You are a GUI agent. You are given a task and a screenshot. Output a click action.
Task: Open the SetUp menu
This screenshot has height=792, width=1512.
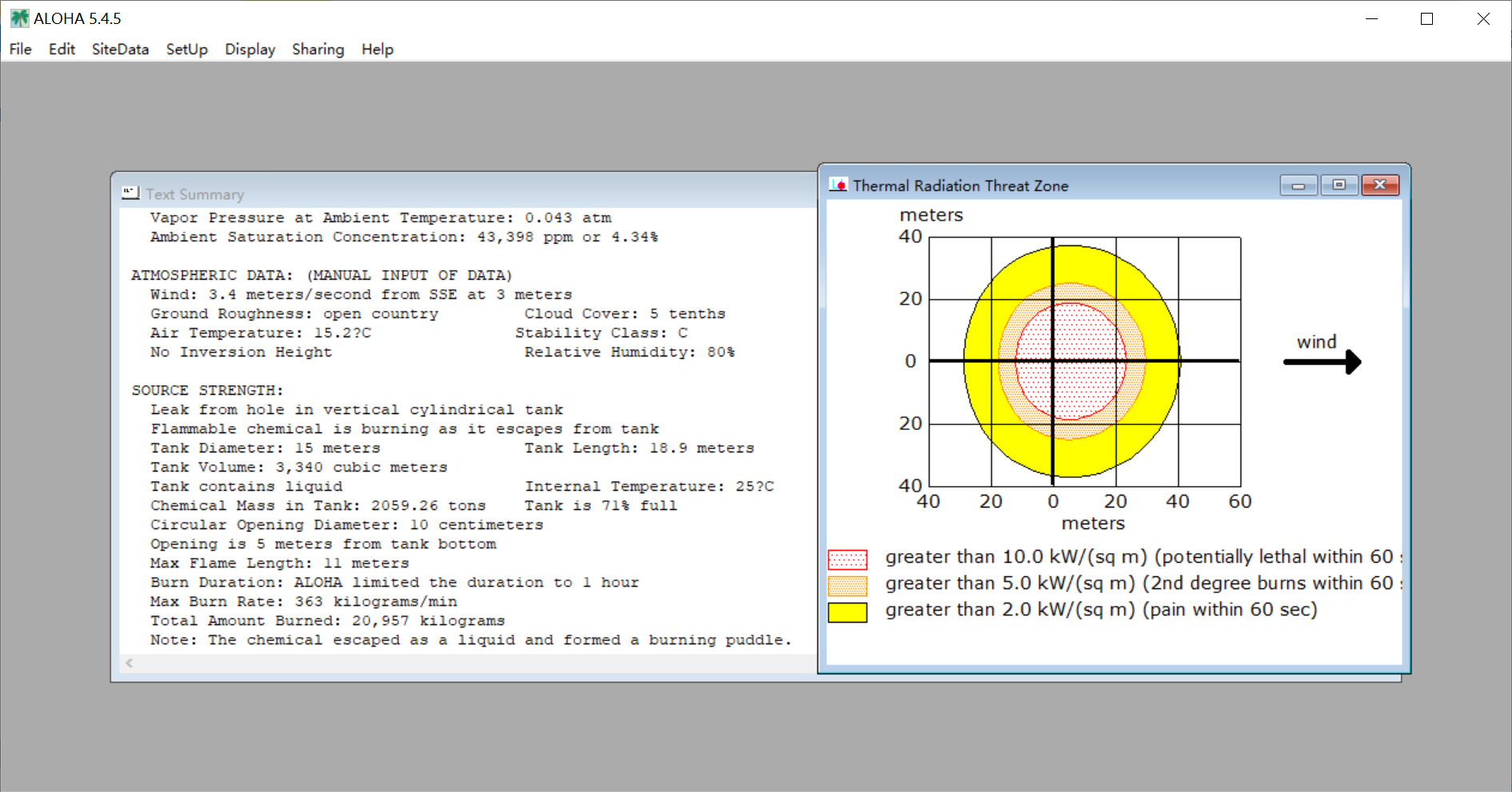(187, 50)
